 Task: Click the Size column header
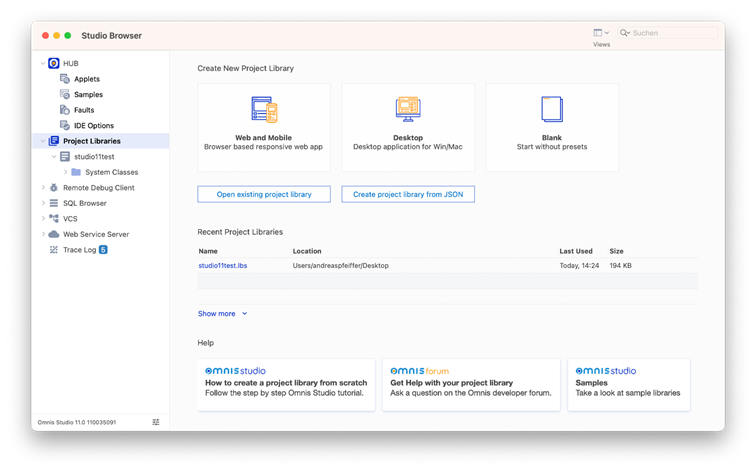[616, 251]
